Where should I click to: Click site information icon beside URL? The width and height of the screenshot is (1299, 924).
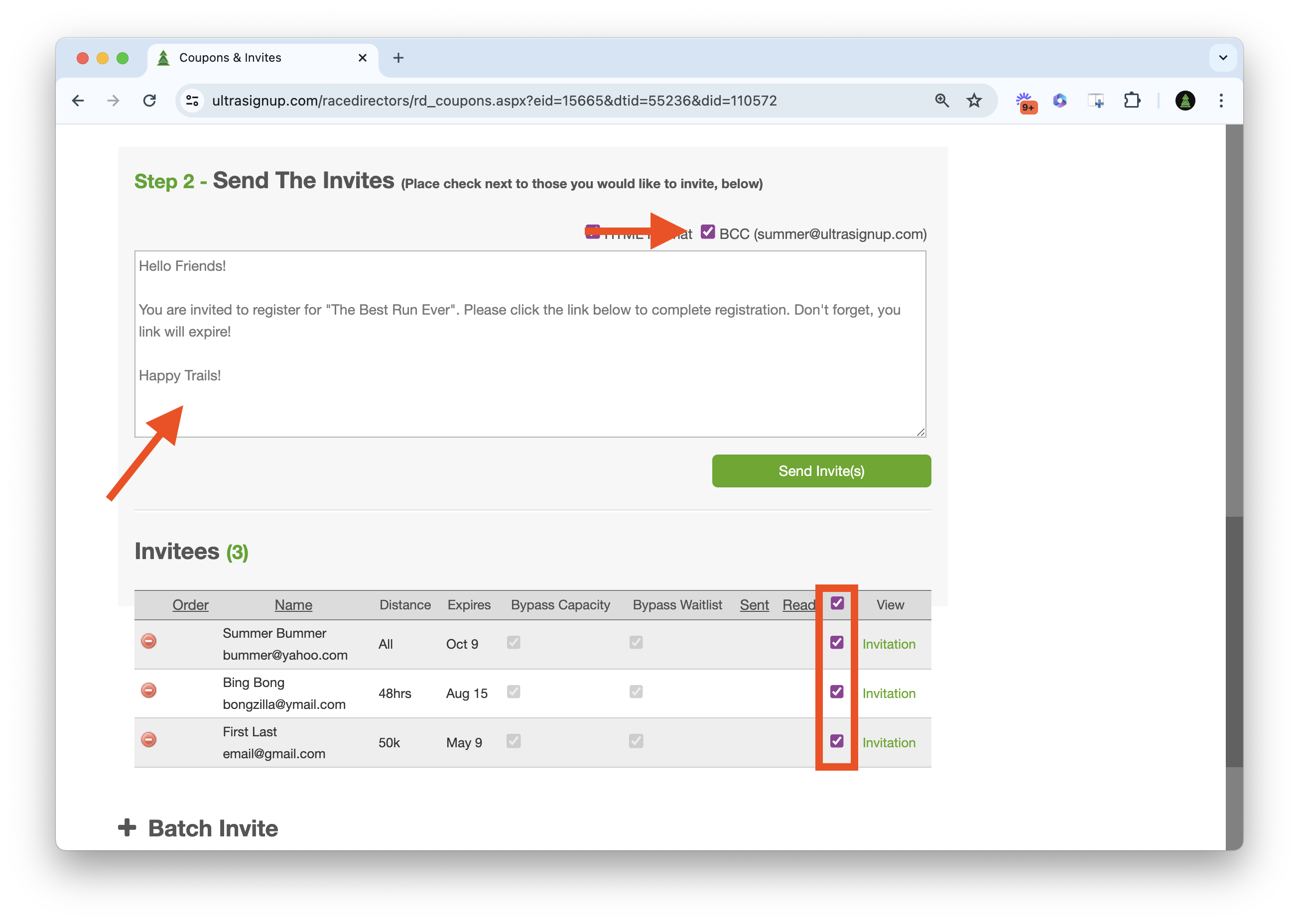click(x=192, y=101)
